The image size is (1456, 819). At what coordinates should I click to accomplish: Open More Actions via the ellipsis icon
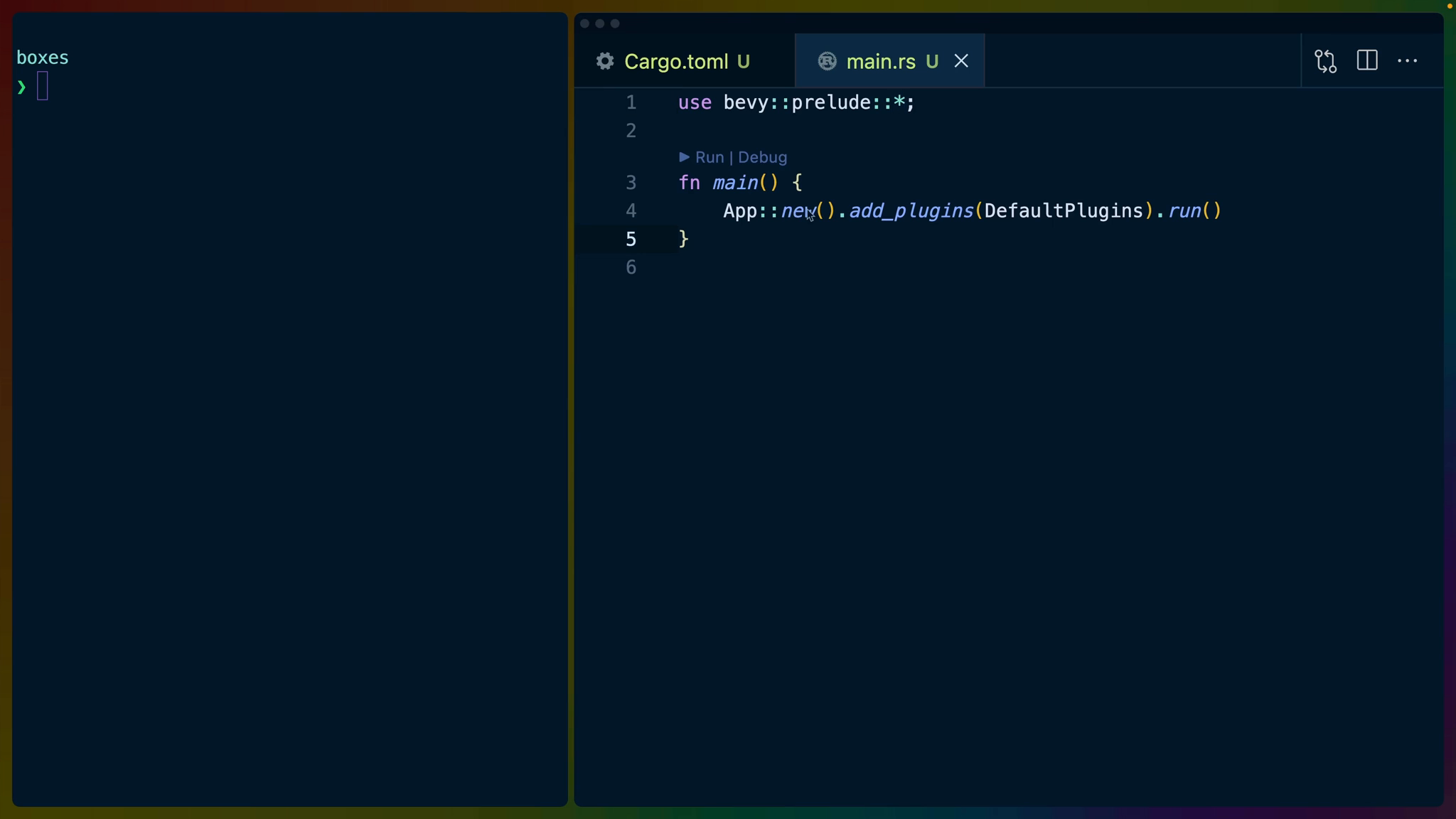(1408, 61)
